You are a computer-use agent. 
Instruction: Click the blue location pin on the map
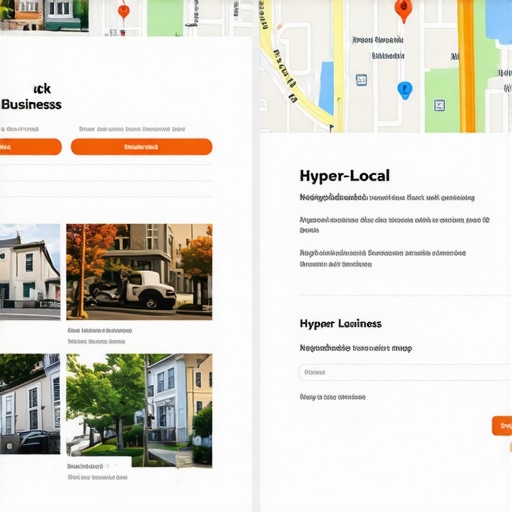click(405, 90)
